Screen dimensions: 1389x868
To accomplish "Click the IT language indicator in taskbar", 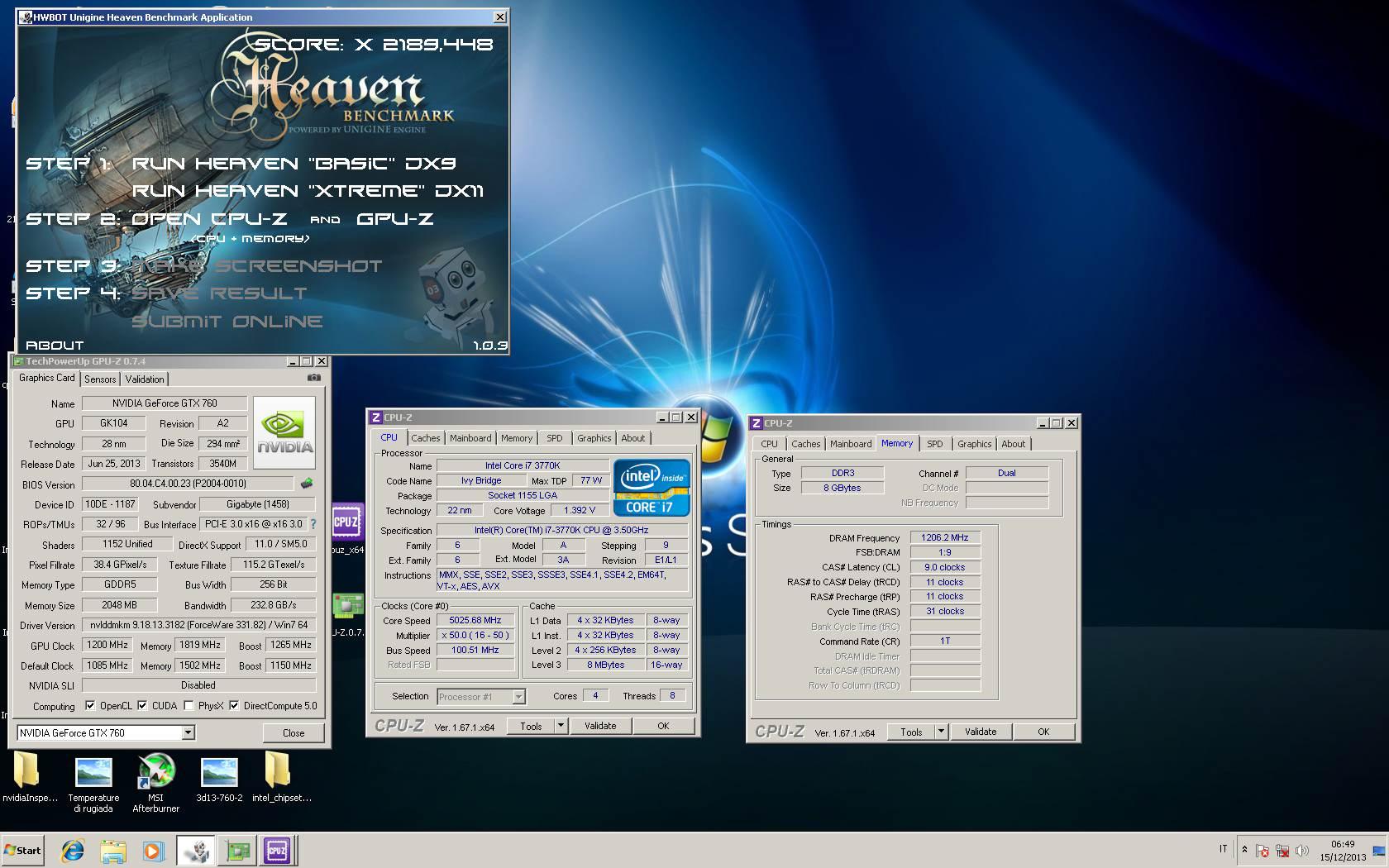I will [x=1223, y=850].
